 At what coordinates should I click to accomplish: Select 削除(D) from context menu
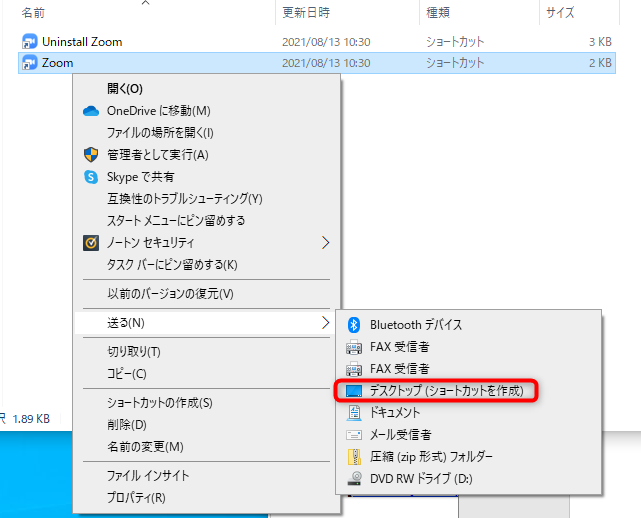tap(206, 425)
